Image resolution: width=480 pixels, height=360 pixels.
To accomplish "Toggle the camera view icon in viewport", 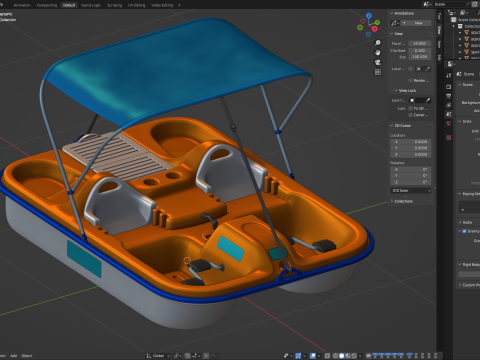I will point(378,62).
